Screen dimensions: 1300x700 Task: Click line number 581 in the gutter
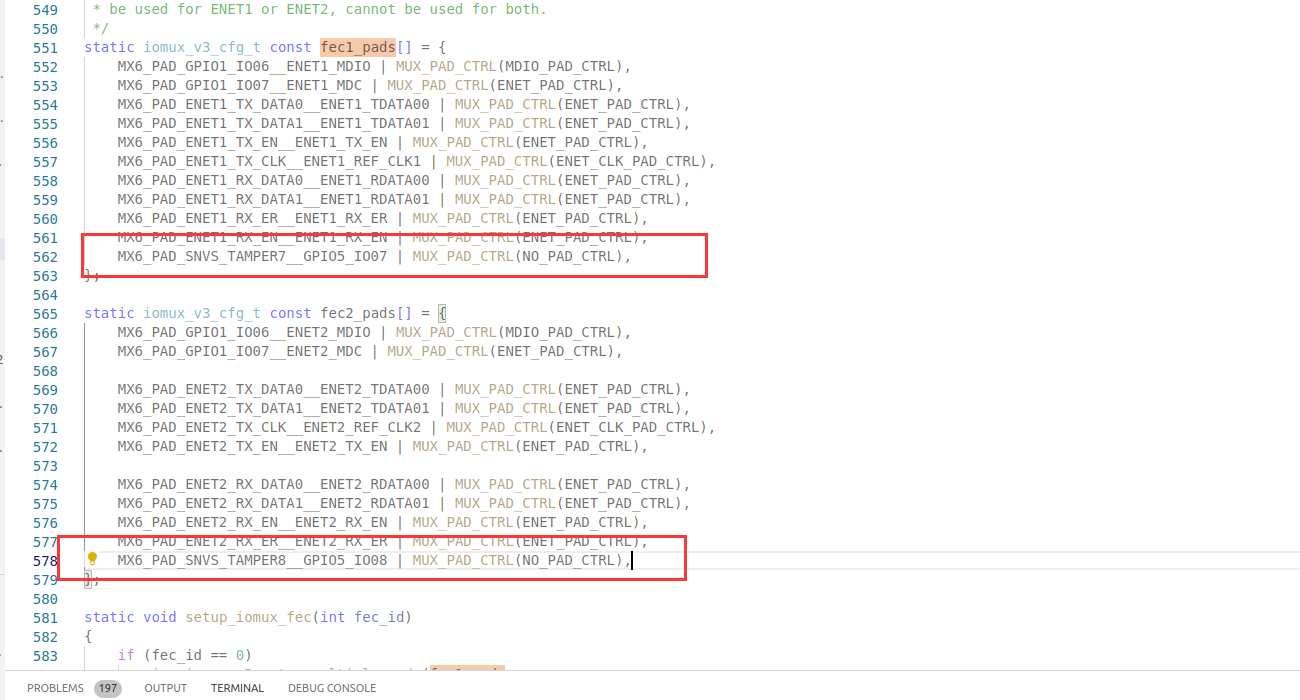click(46, 618)
